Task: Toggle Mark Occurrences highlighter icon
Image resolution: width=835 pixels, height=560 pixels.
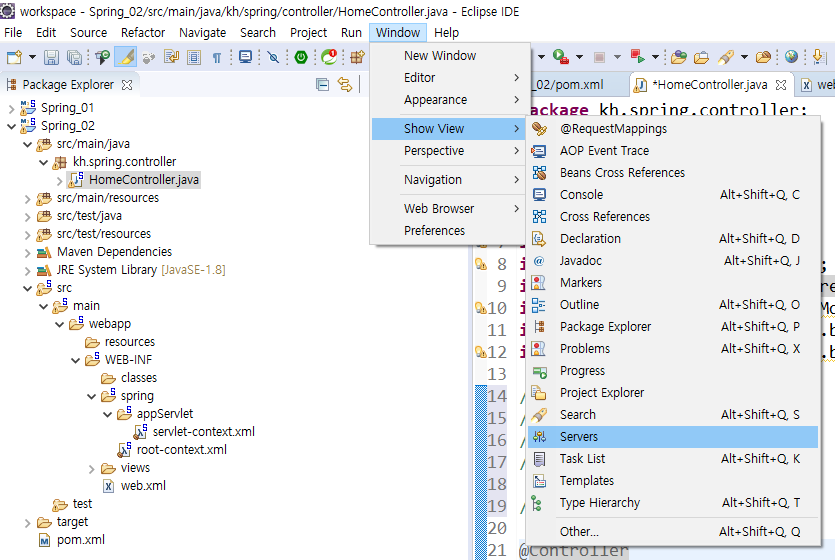Action: point(126,57)
